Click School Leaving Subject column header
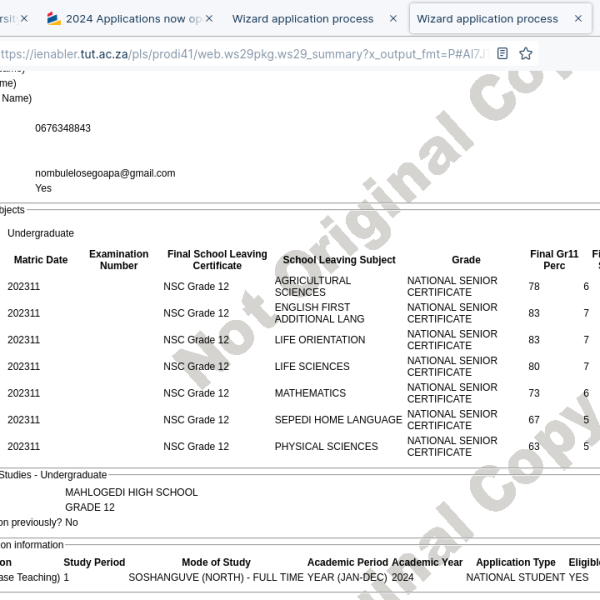600x600 pixels. coord(339,260)
